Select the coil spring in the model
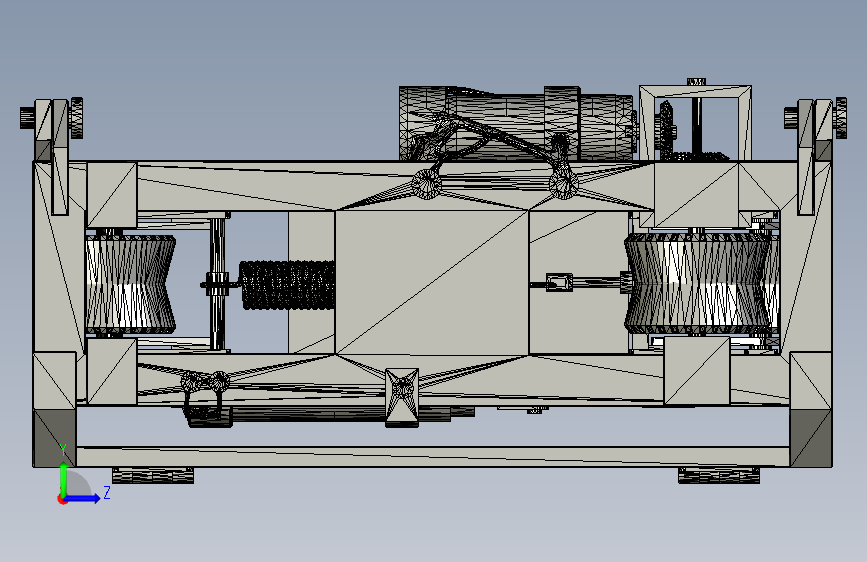 pyautogui.click(x=287, y=285)
